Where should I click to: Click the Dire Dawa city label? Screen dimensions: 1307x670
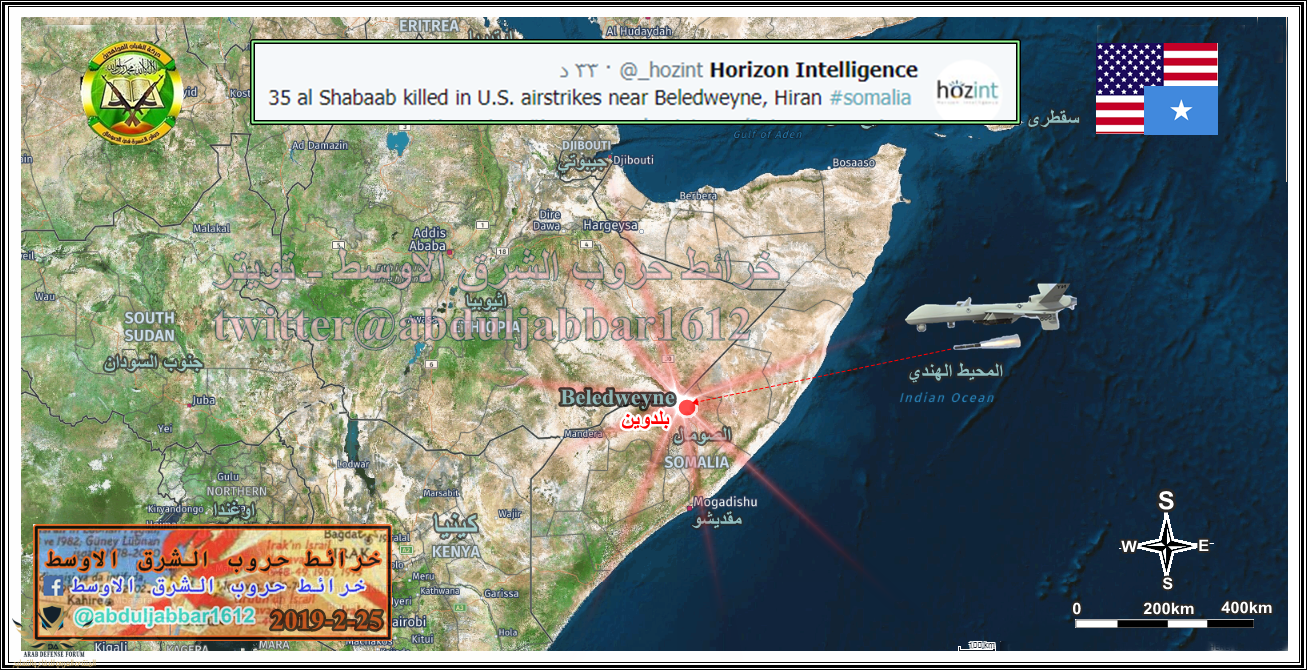[x=549, y=220]
